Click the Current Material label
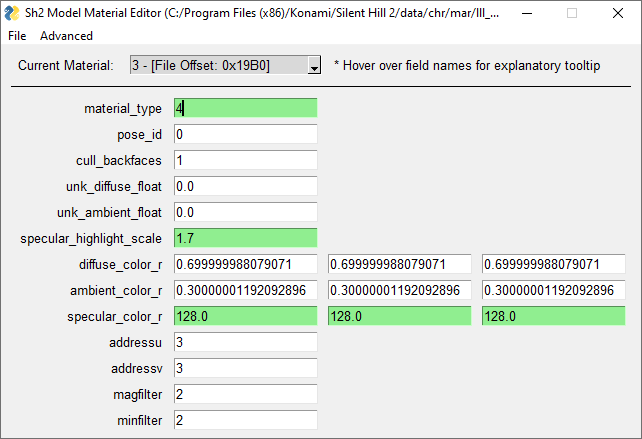Image resolution: width=642 pixels, height=439 pixels. (x=66, y=66)
